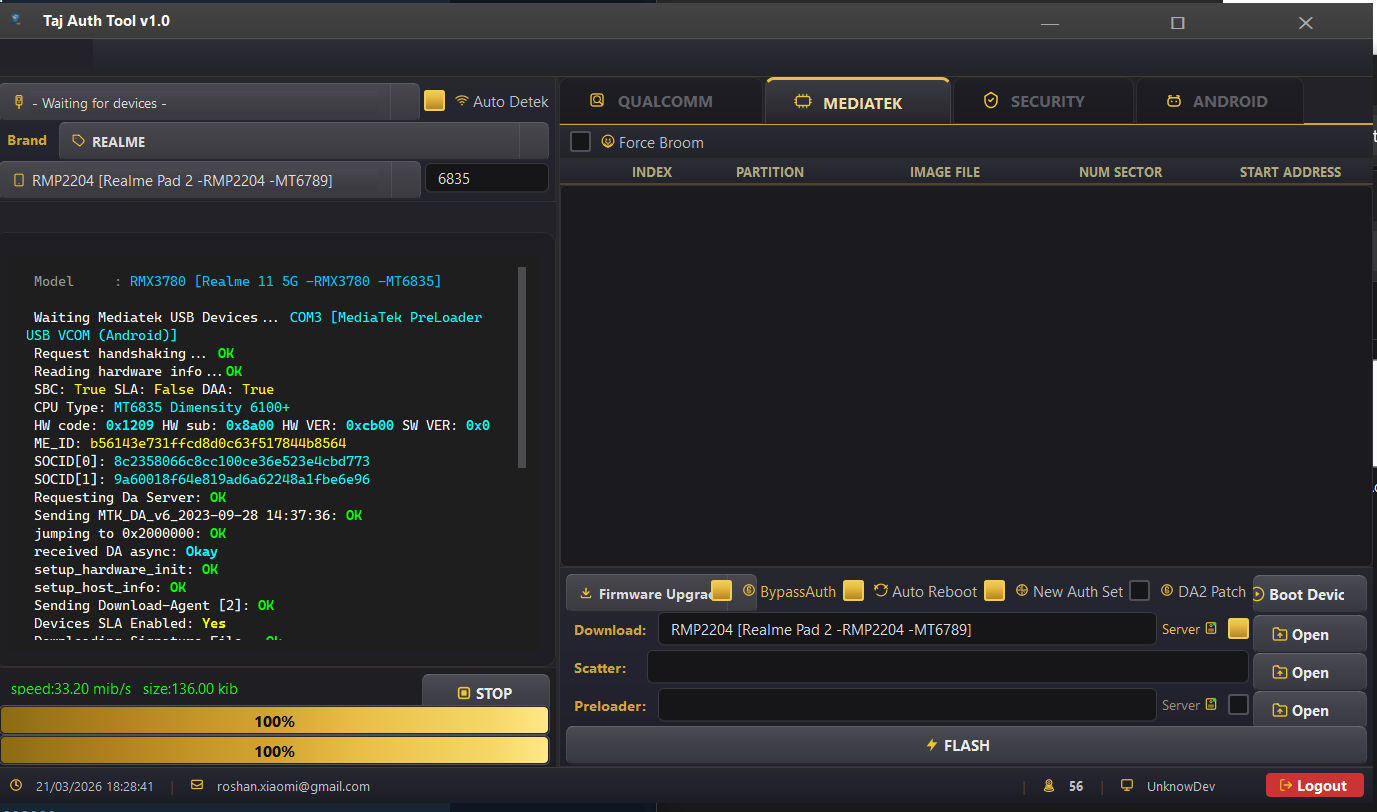This screenshot has height=812, width=1377.
Task: Switch to the SECURITY tab
Action: (1043, 100)
